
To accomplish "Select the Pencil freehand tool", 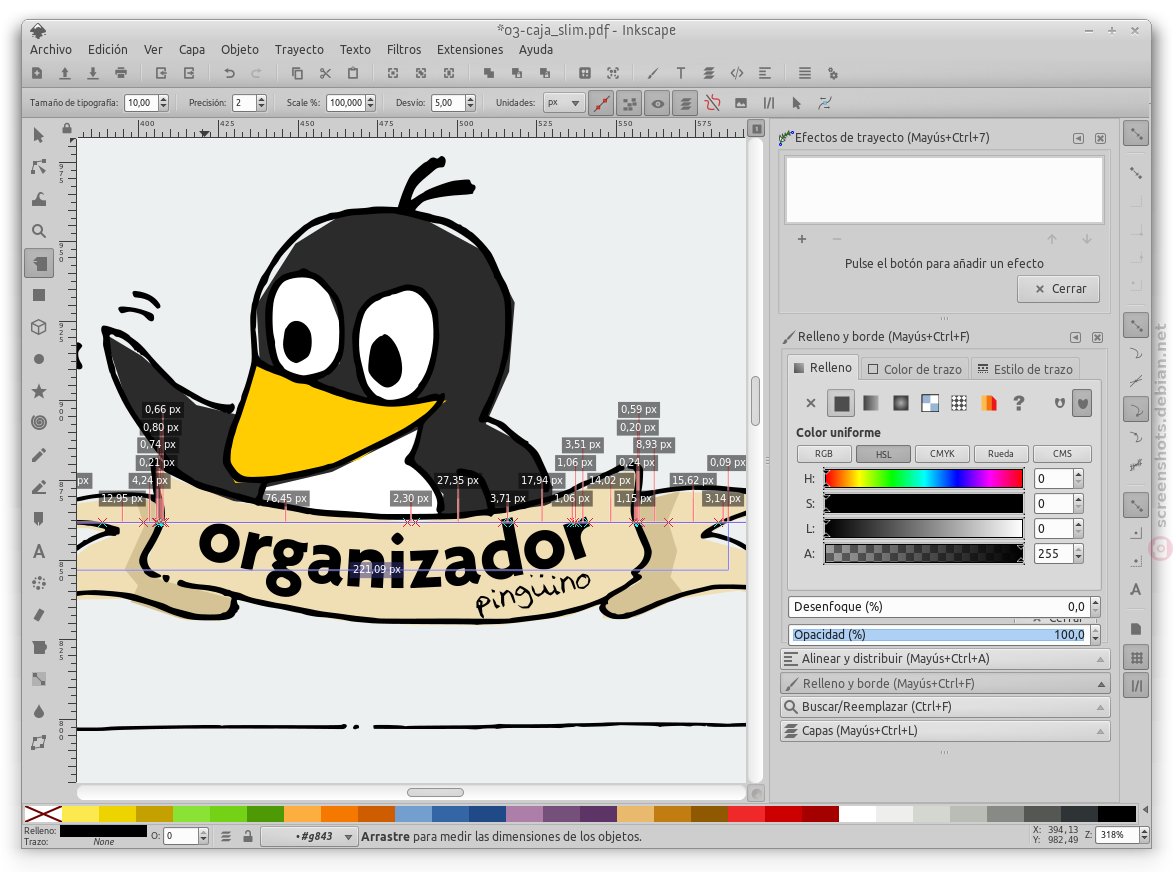I will click(39, 455).
